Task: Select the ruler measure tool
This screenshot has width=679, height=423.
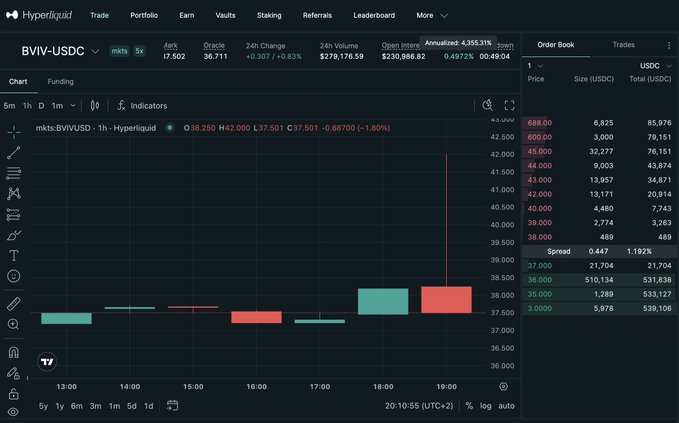Action: (14, 304)
